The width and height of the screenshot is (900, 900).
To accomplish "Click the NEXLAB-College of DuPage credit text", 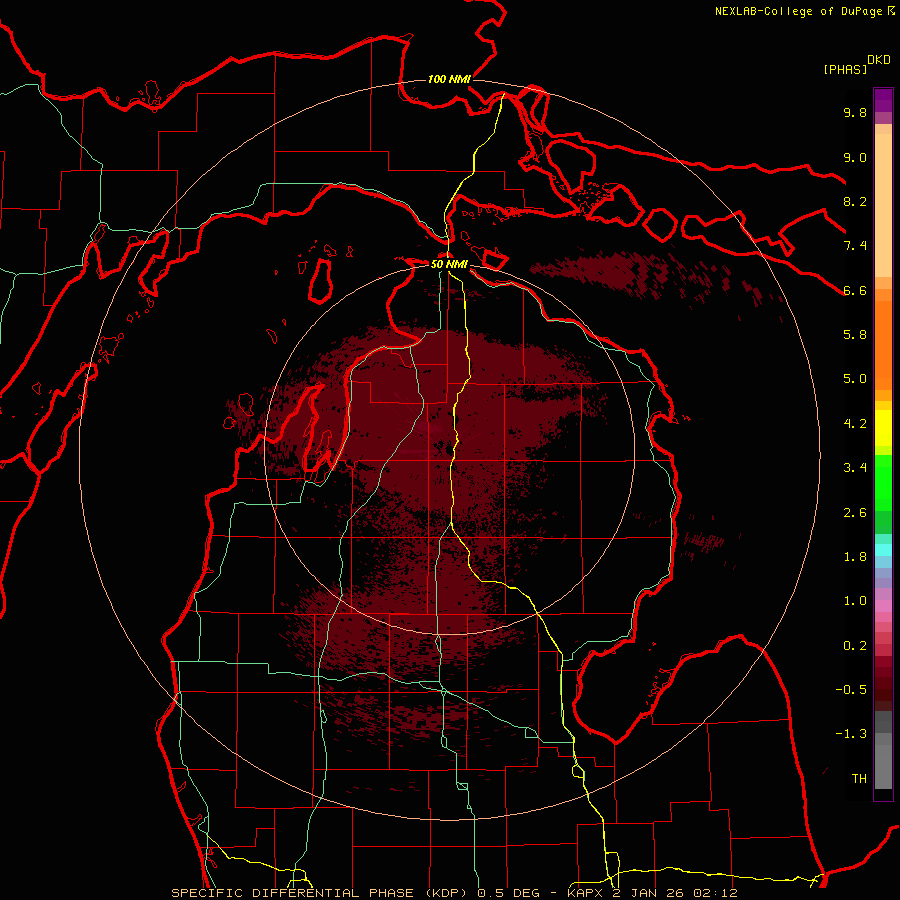I will click(799, 11).
